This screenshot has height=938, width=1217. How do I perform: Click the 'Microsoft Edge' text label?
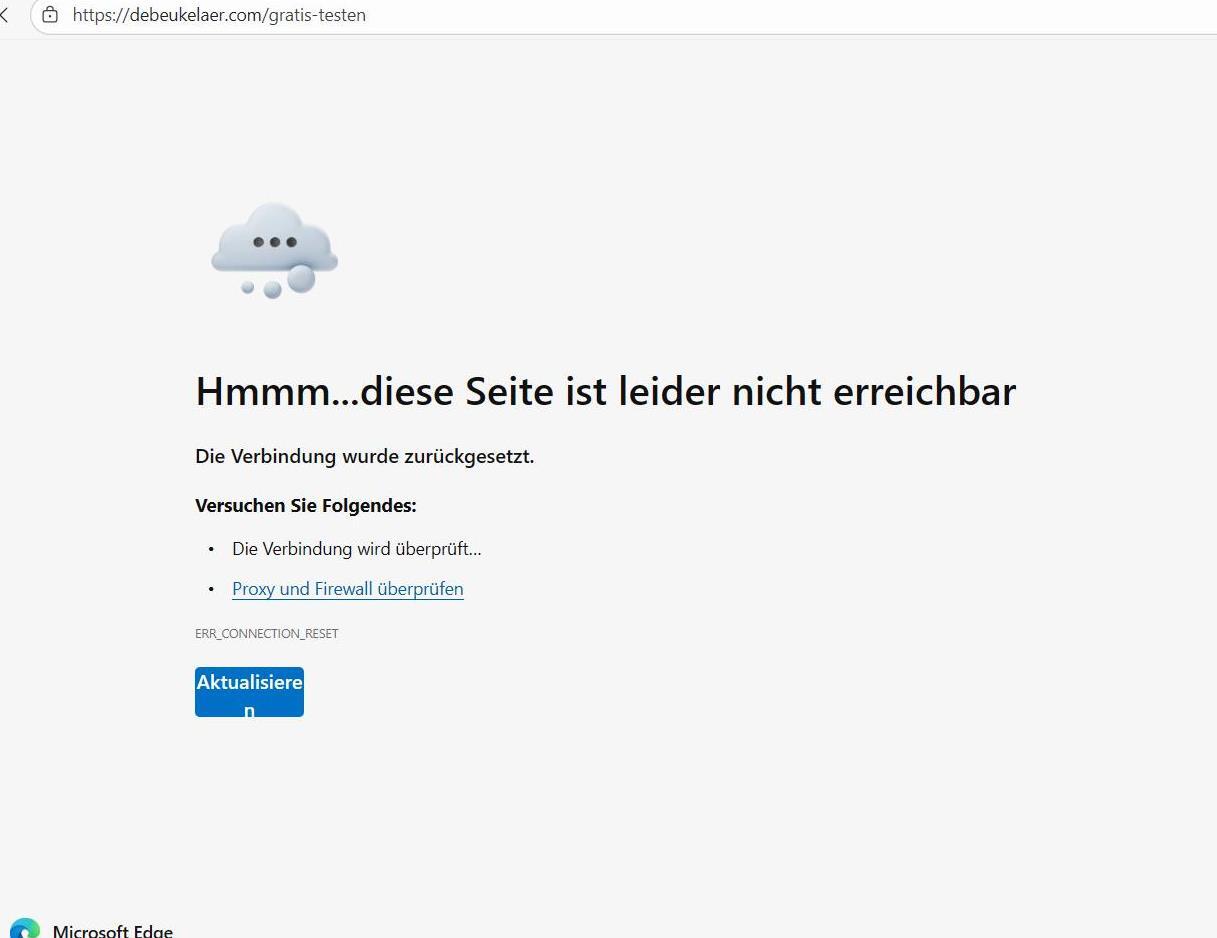coord(112,931)
